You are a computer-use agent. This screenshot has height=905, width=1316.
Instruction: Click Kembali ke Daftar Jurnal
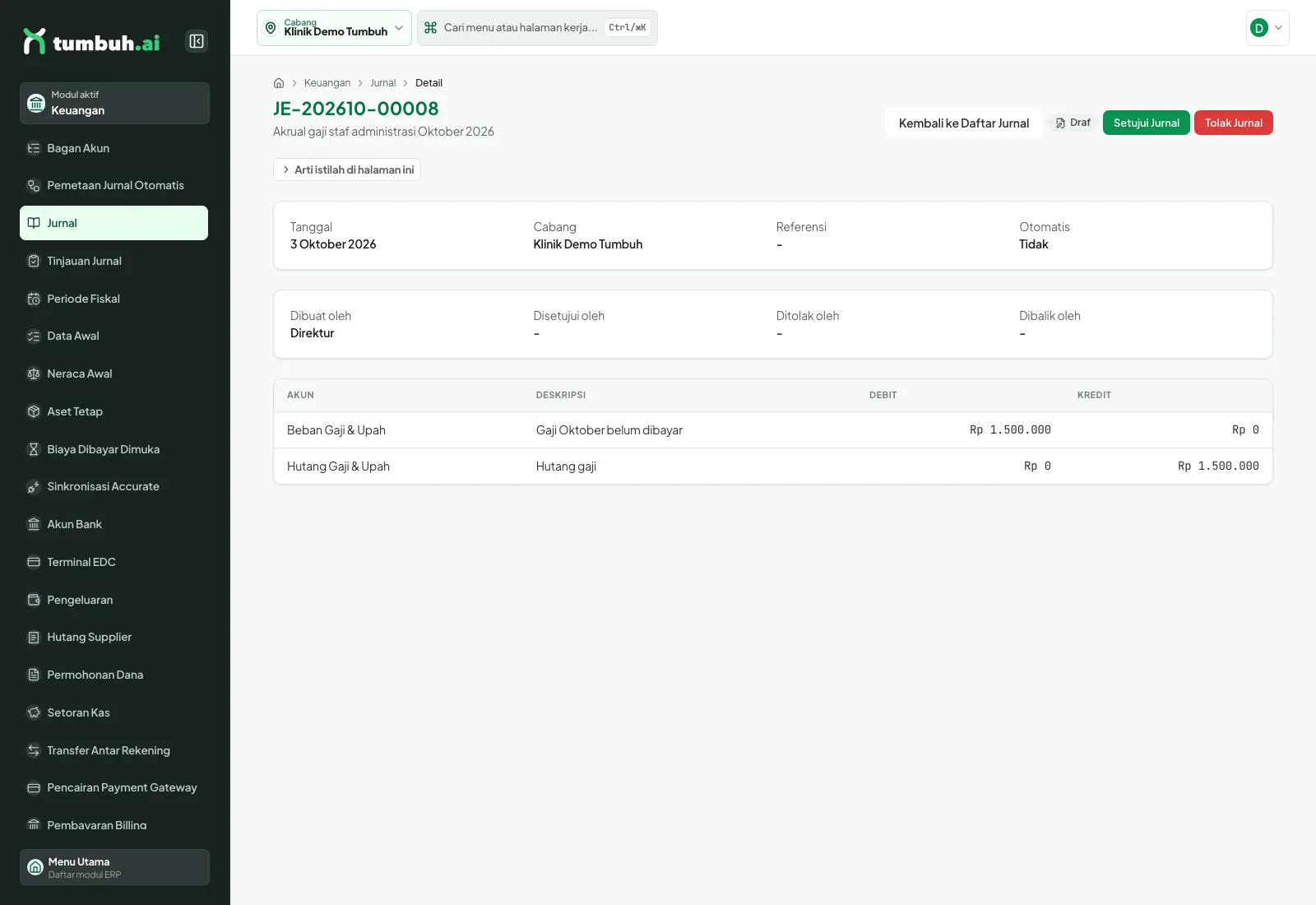pos(963,123)
